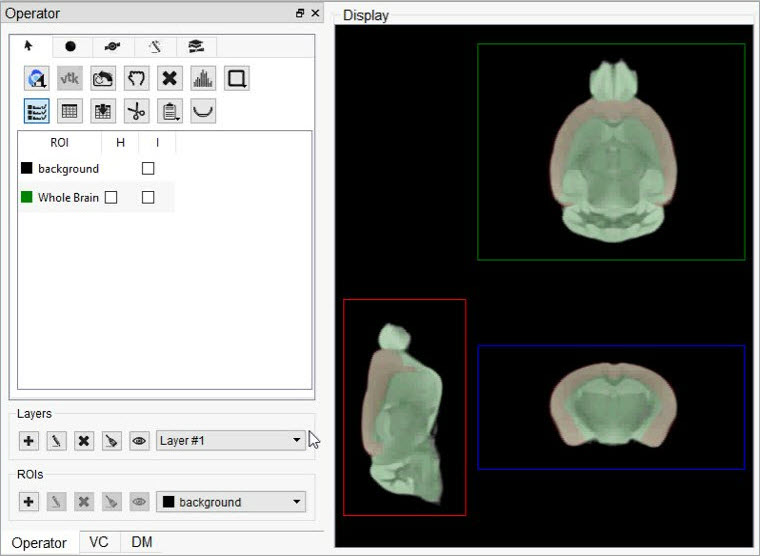Click the green Whole Brain color swatch
The image size is (760, 556).
[x=27, y=198]
